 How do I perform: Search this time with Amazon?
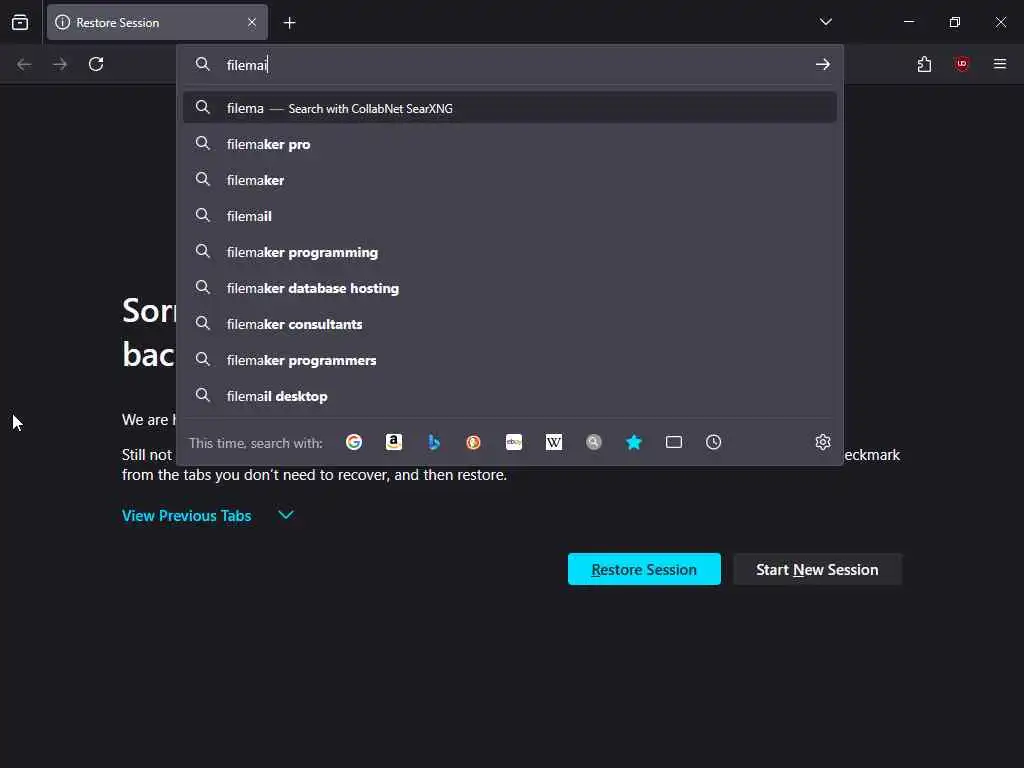click(394, 442)
